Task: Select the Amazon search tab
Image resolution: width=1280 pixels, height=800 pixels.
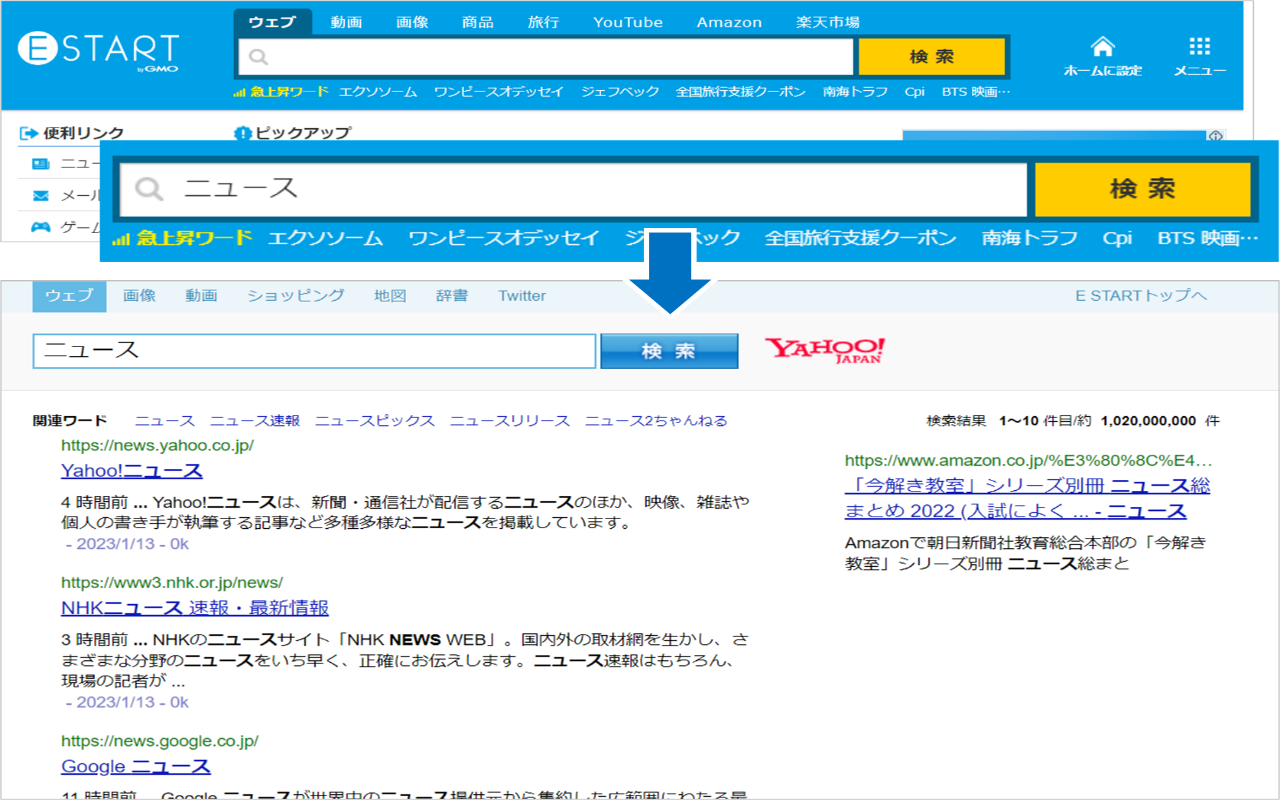Action: (x=729, y=22)
